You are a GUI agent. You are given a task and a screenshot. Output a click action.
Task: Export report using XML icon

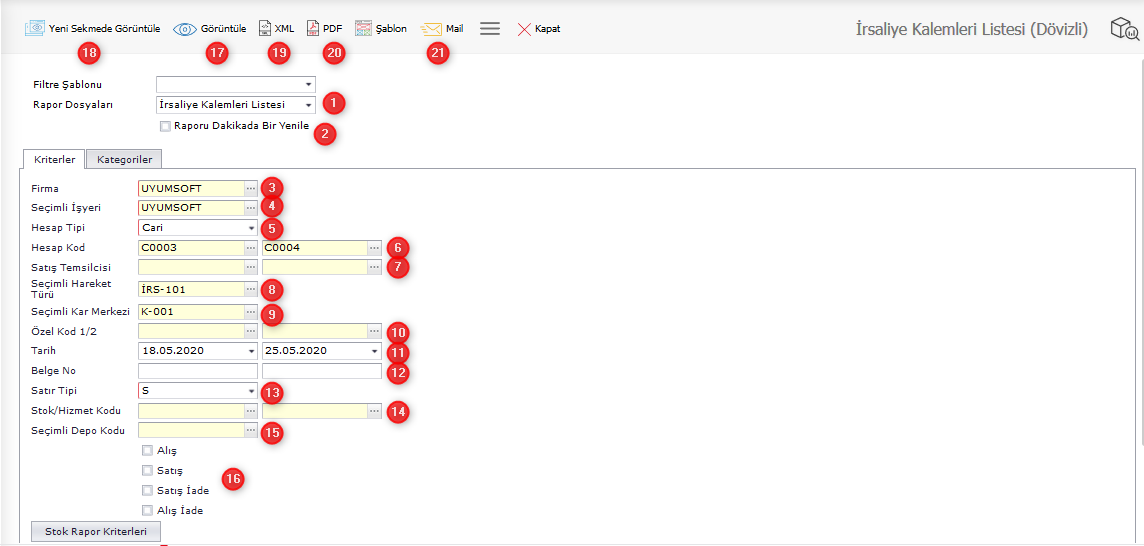(x=265, y=29)
